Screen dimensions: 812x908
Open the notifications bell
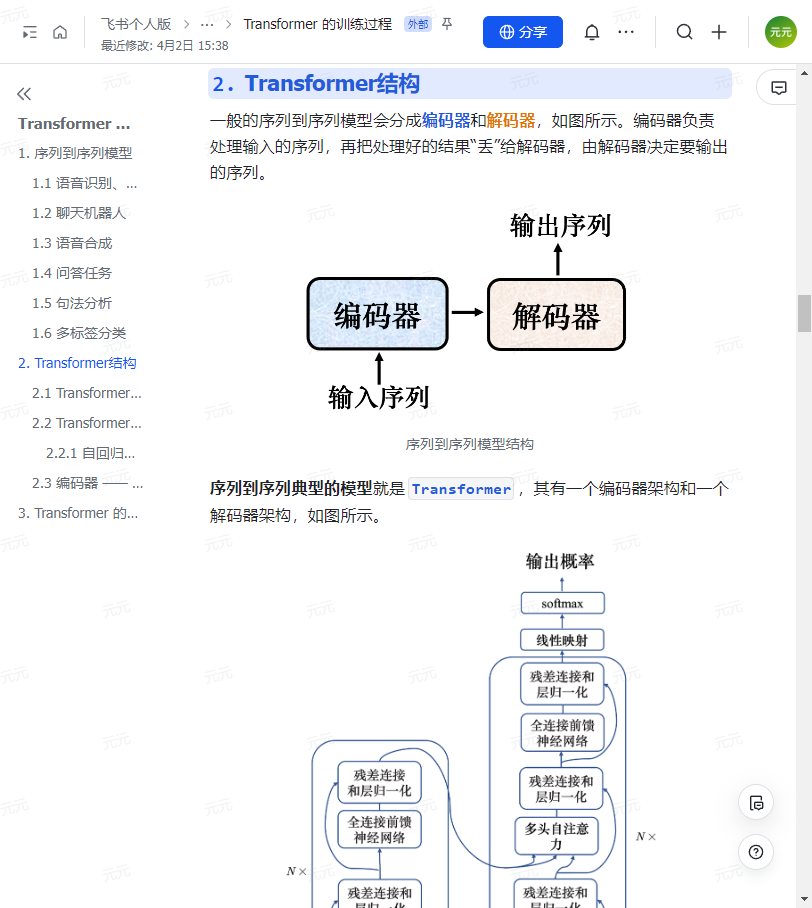coord(591,32)
